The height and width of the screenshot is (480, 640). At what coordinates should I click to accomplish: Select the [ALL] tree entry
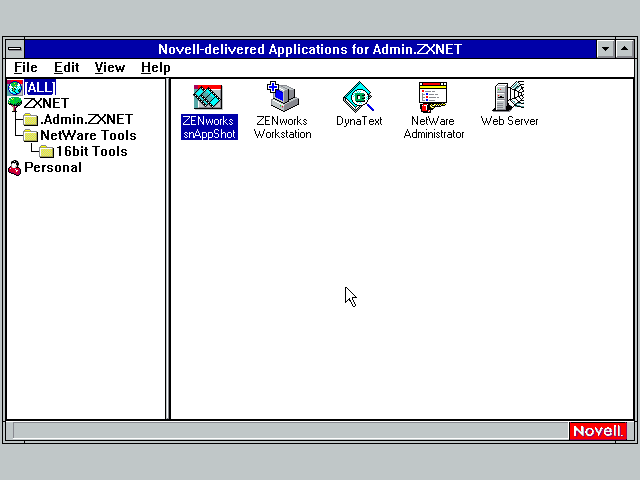[x=40, y=87]
